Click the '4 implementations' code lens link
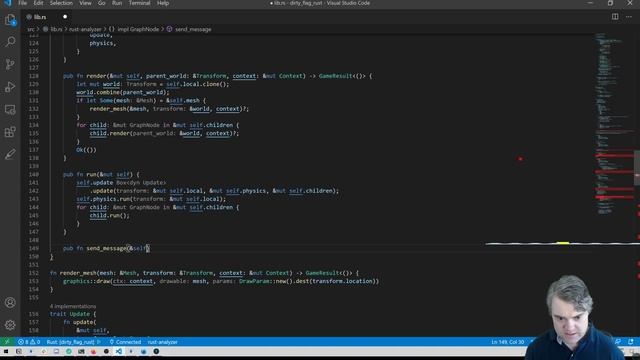Screen dimensions: 640x360 point(73,306)
